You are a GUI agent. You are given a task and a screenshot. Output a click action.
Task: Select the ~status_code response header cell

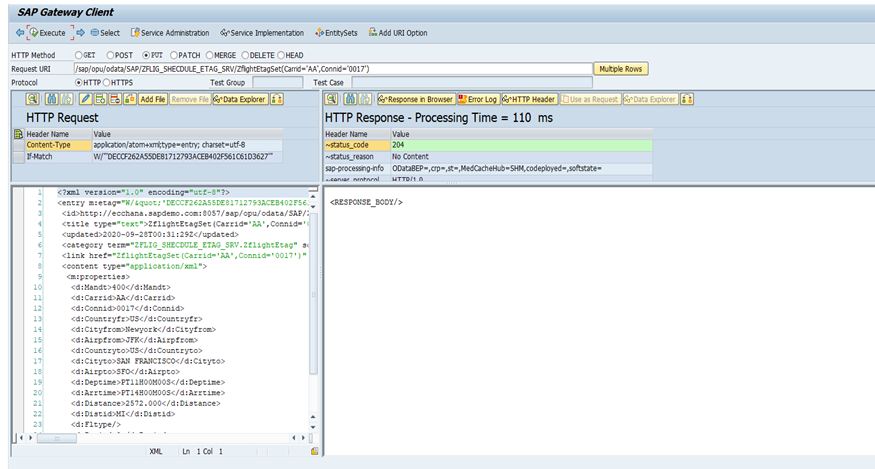coord(357,145)
